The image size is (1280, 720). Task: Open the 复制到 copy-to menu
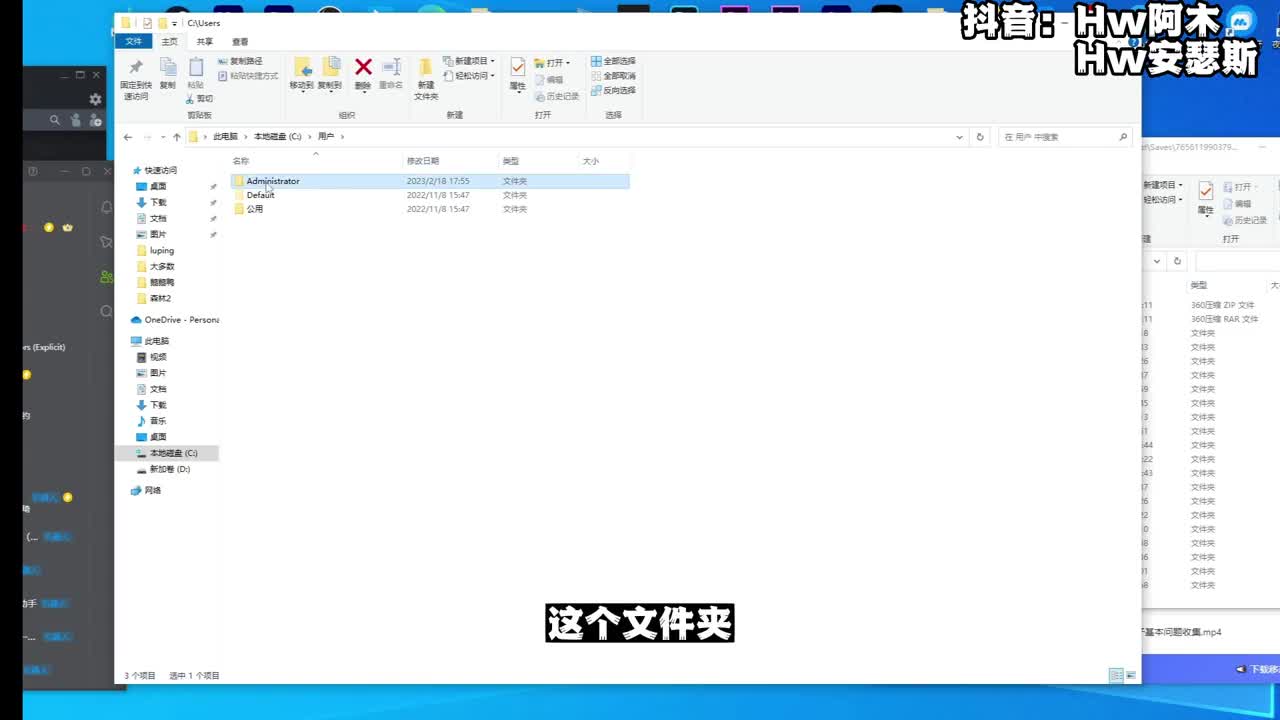pos(330,74)
